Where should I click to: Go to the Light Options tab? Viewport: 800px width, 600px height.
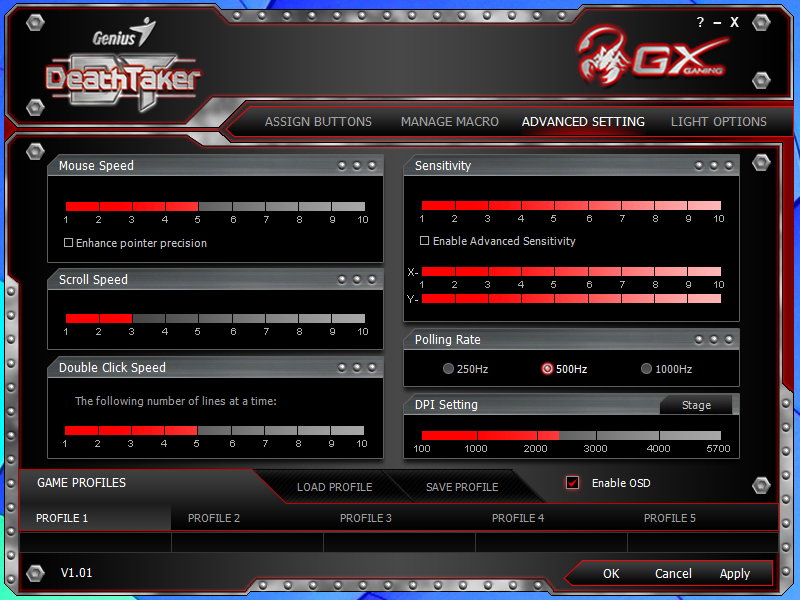718,122
